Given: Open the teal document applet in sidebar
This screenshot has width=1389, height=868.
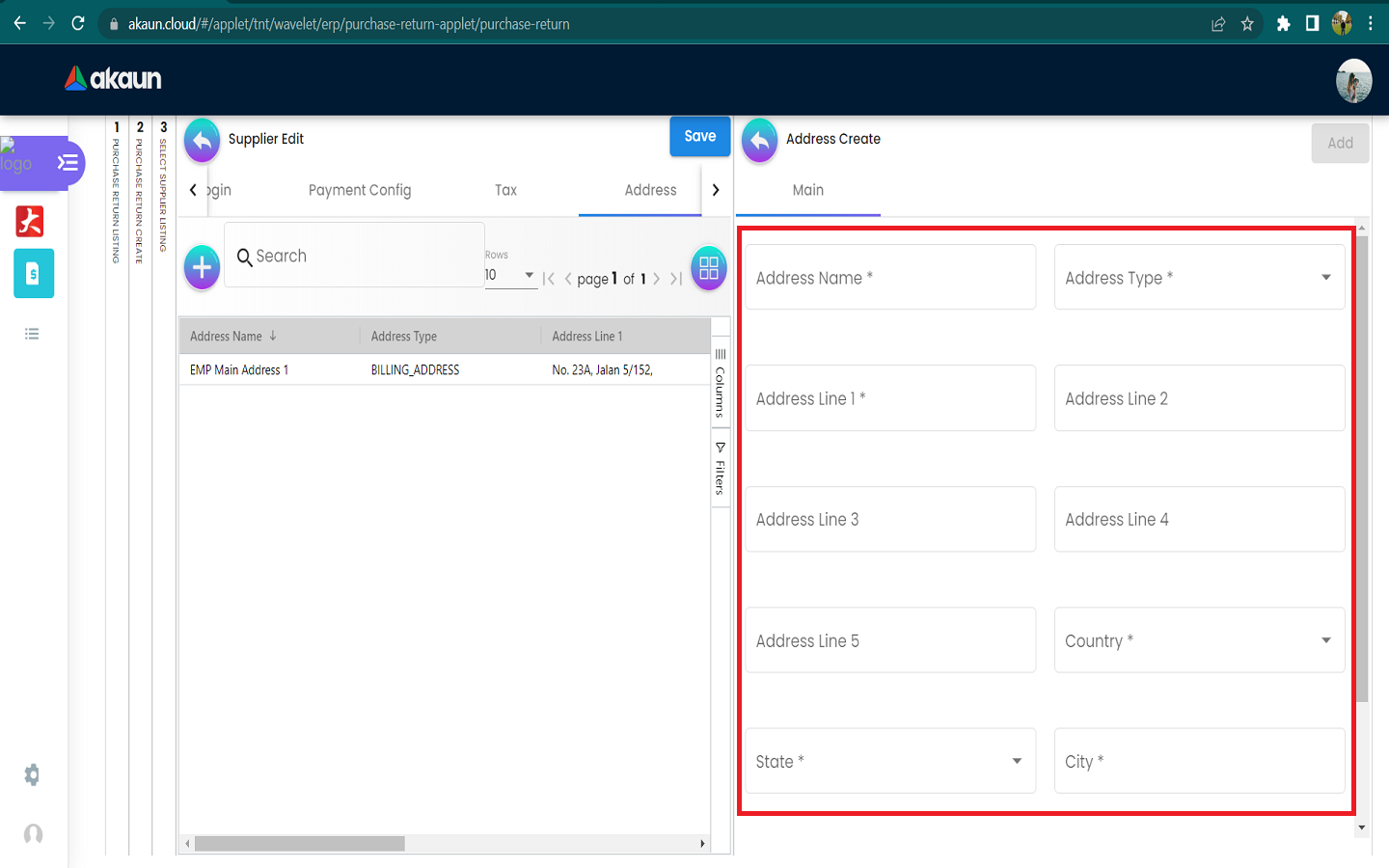Looking at the screenshot, I should click(34, 274).
